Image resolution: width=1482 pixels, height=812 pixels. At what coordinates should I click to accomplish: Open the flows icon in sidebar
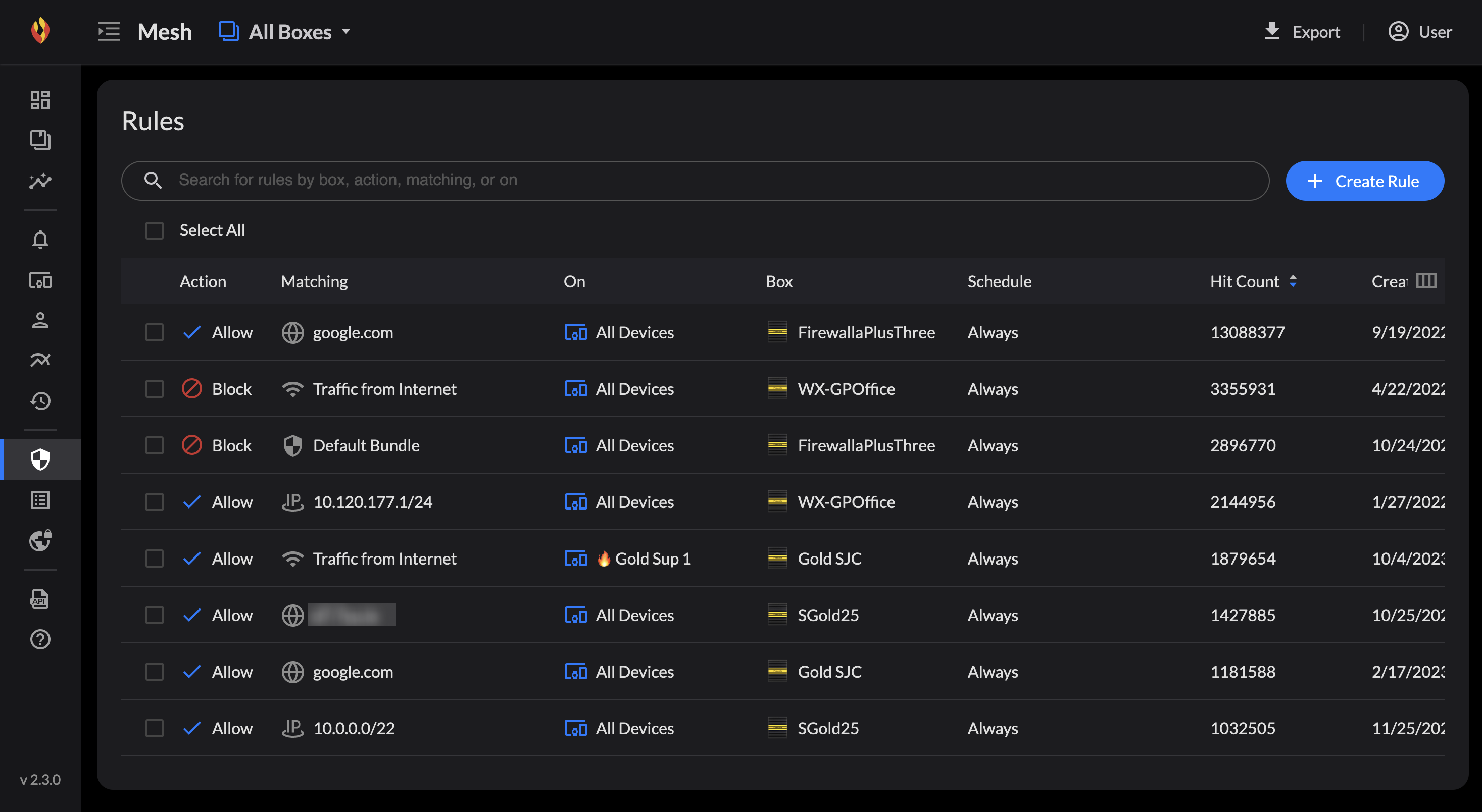click(40, 361)
